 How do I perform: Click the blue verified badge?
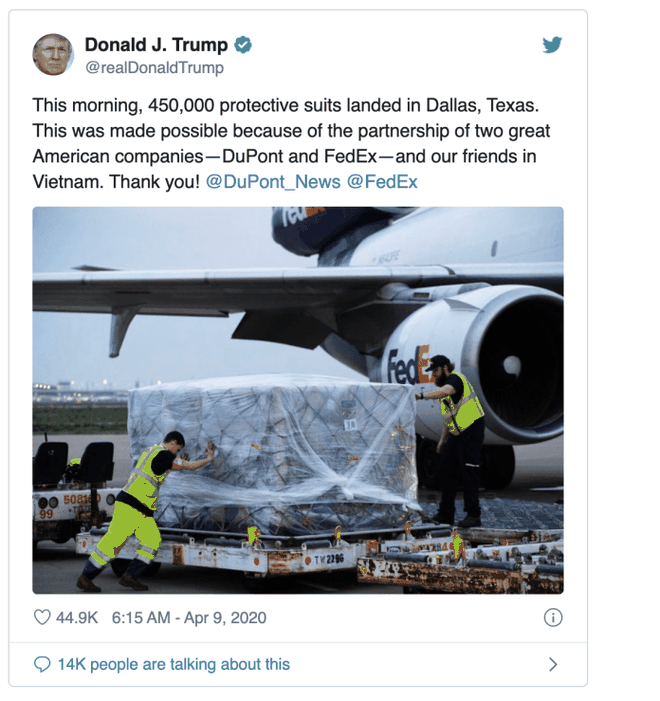[x=243, y=45]
